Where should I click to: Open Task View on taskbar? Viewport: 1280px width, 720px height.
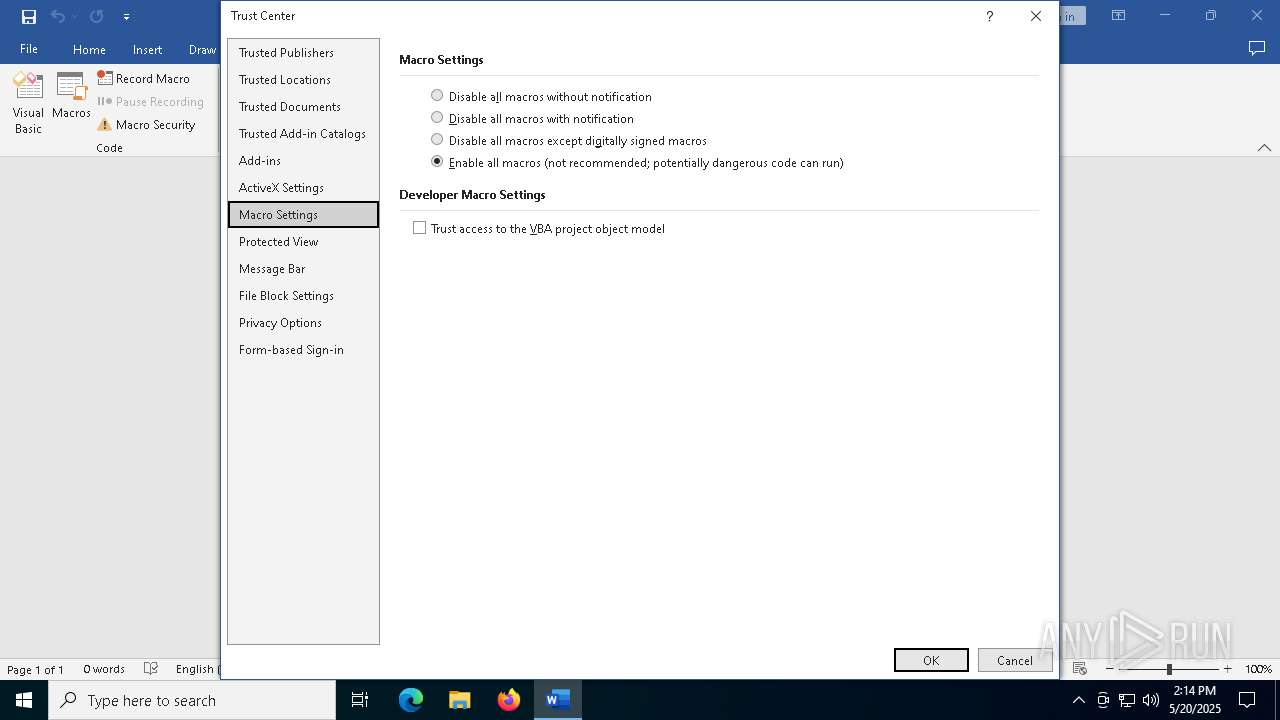tap(360, 700)
